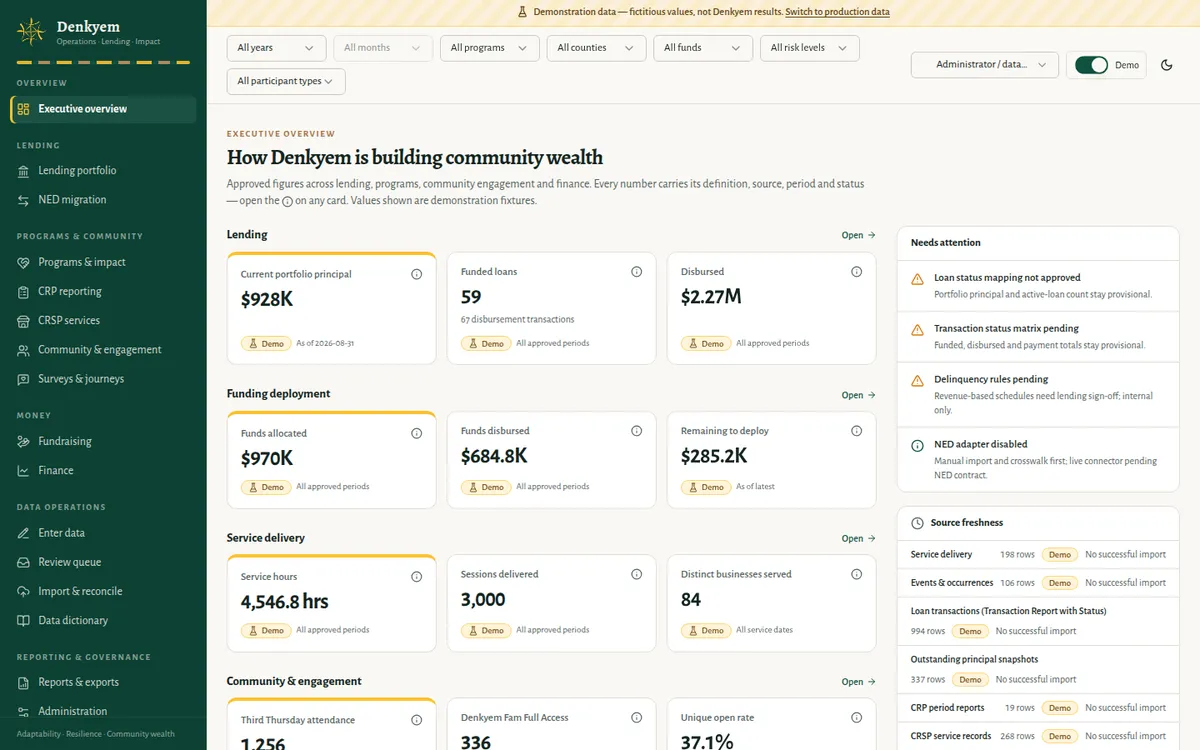Image resolution: width=1200 pixels, height=750 pixels.
Task: Show info for Remaining to deploy card
Action: coord(857,431)
